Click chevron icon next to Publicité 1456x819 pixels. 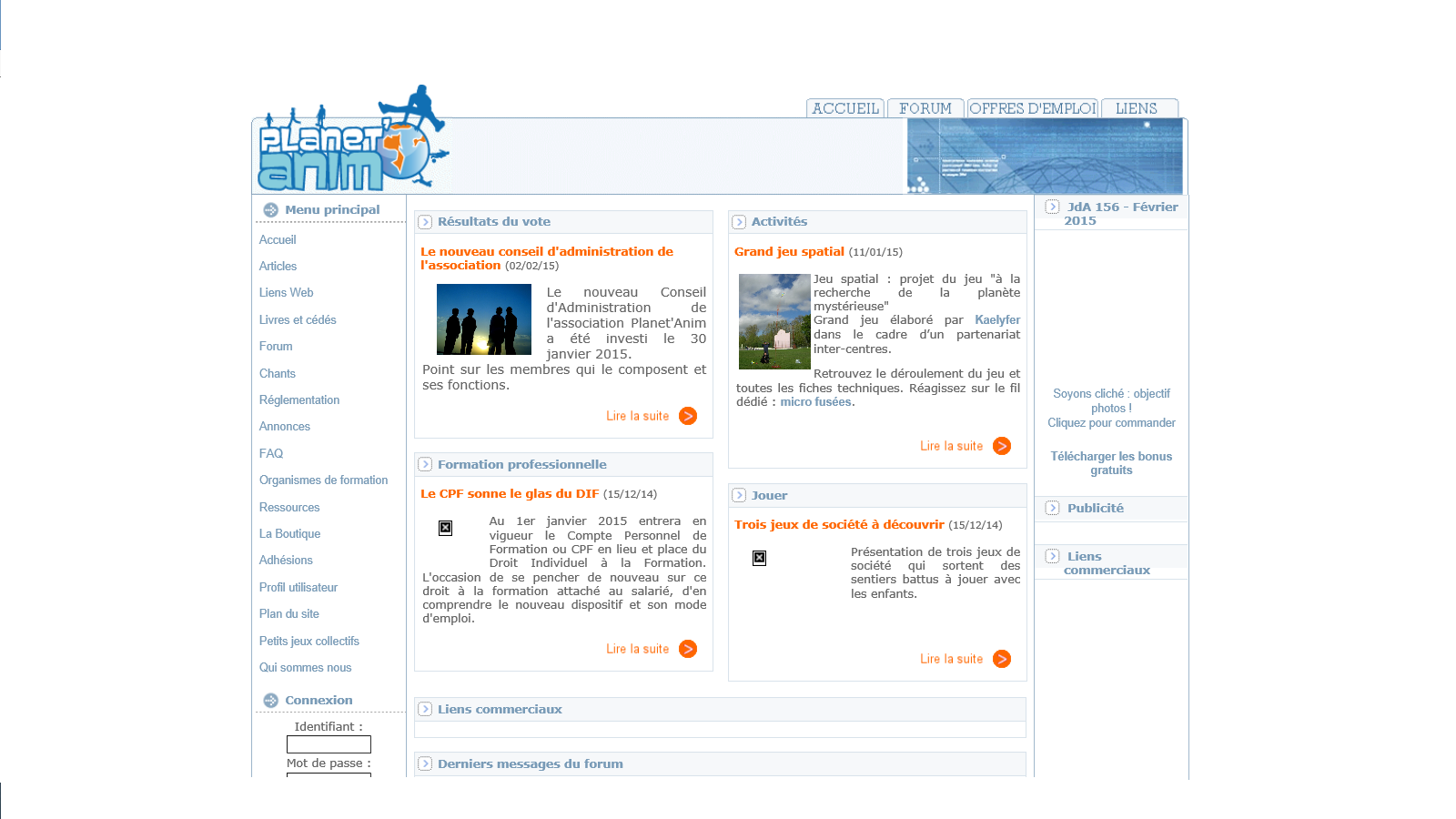click(1053, 508)
